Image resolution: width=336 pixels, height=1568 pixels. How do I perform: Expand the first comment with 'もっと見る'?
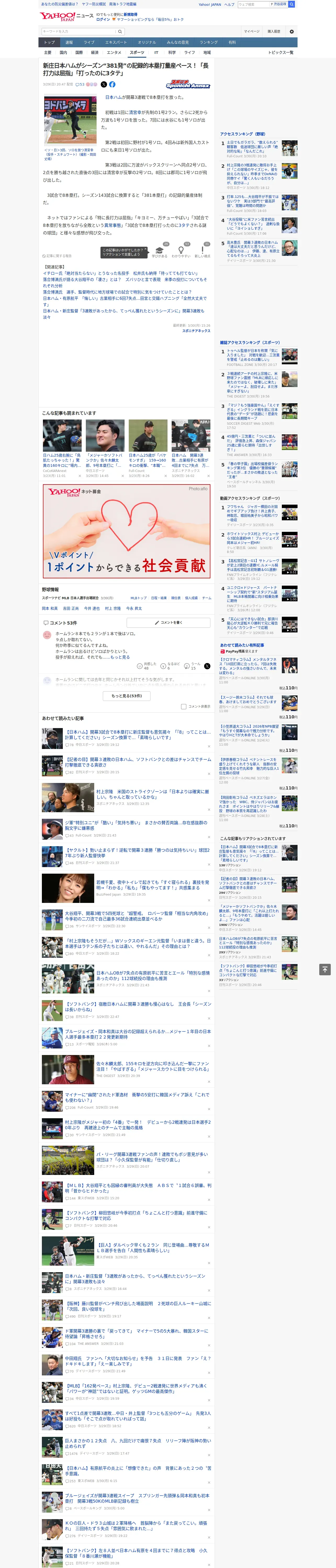tap(120, 658)
